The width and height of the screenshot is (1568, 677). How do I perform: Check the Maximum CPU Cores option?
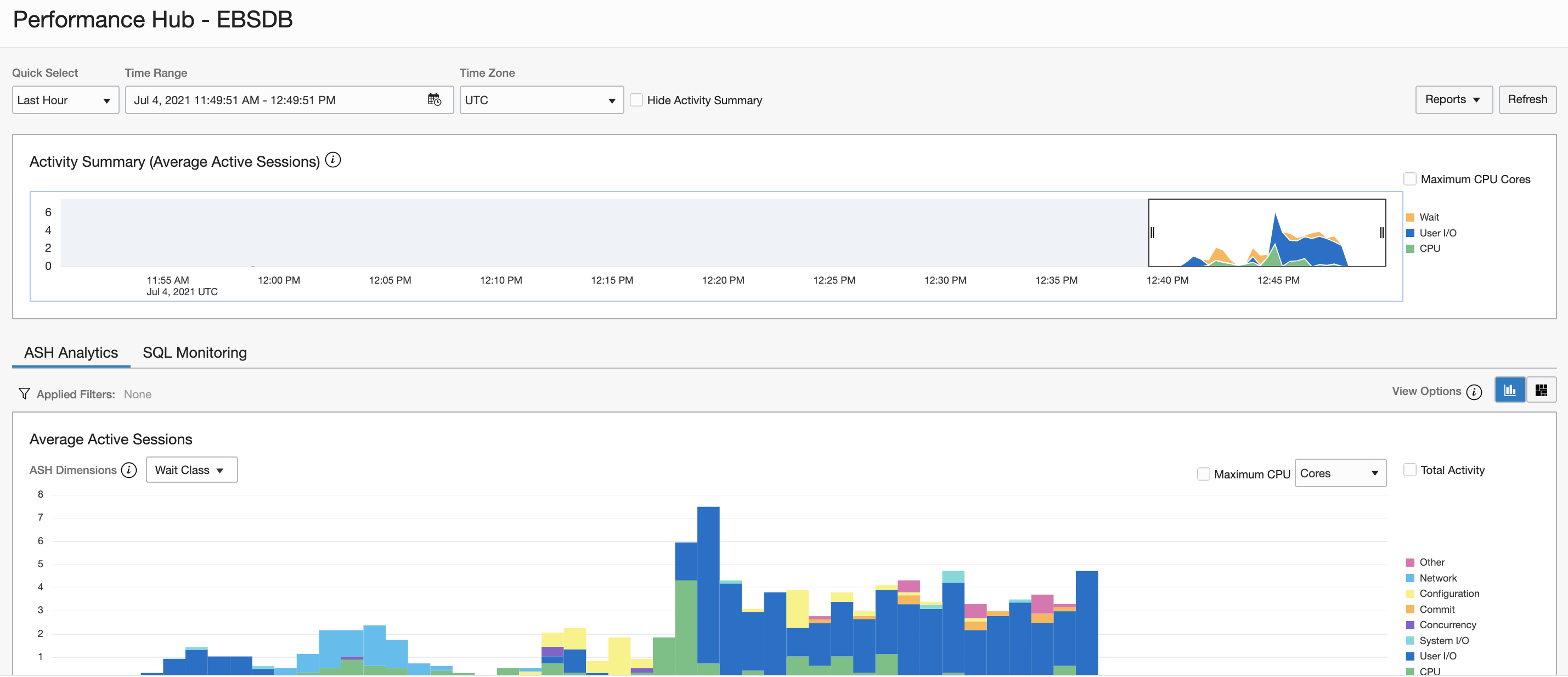(1410, 178)
